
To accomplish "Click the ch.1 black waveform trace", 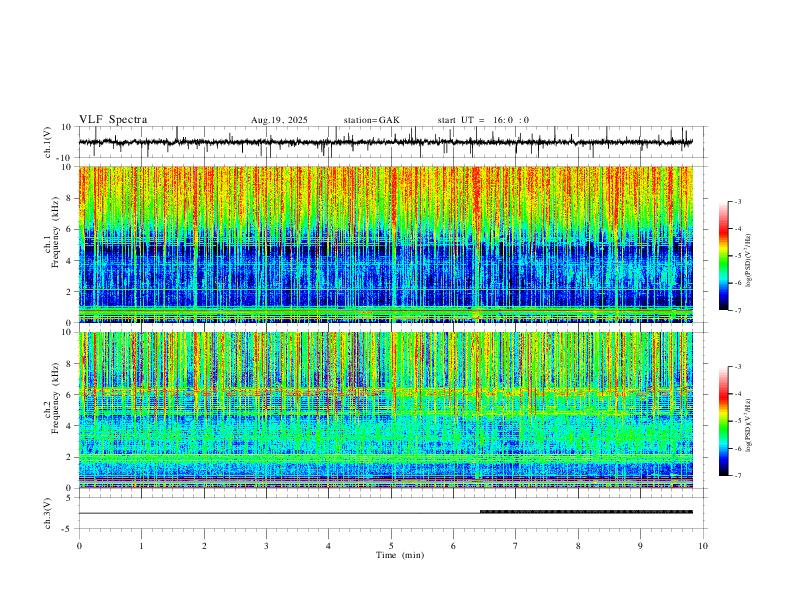I will [386, 142].
